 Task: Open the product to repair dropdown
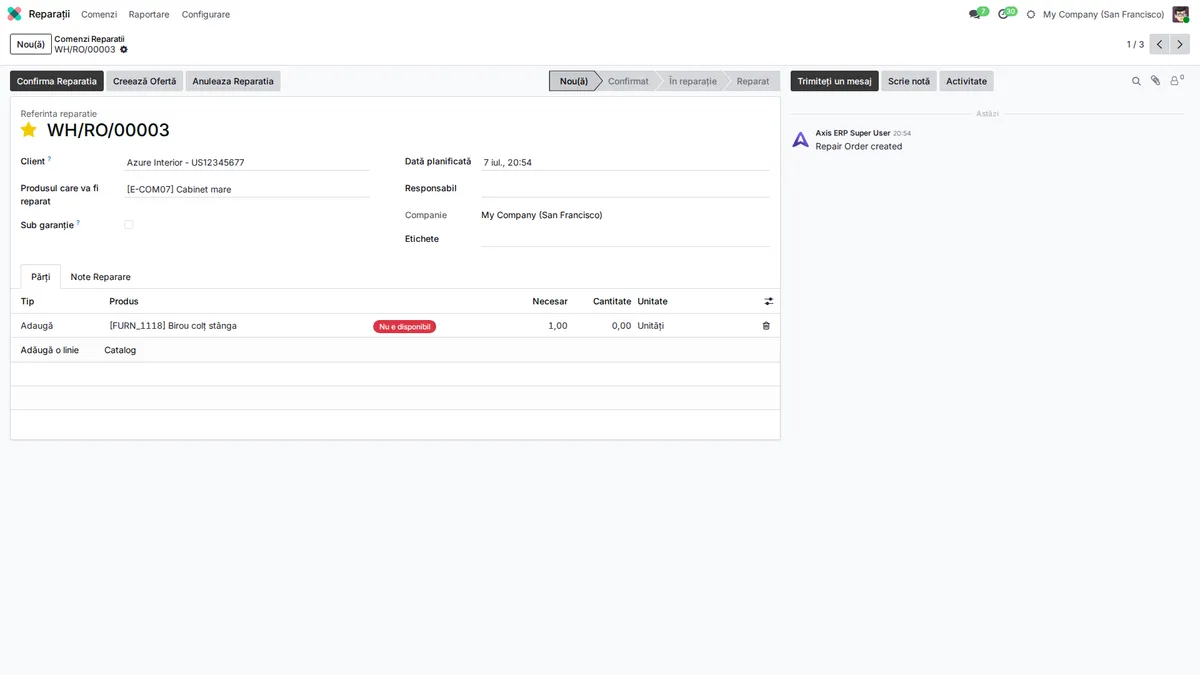click(x=247, y=189)
